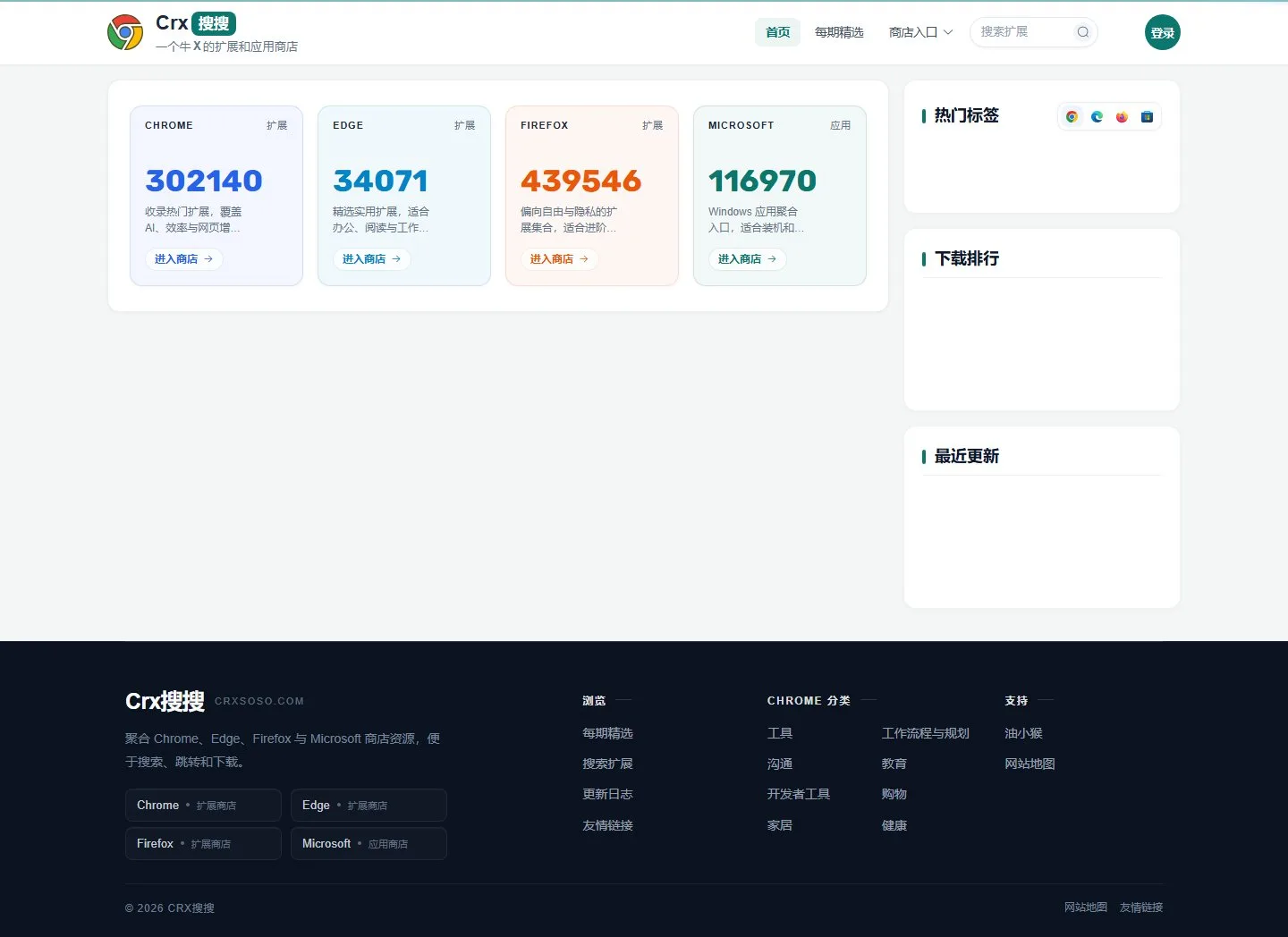Select the Microsoft Store icon in 热门标签 panel
The width and height of the screenshot is (1288, 937).
pos(1147,116)
